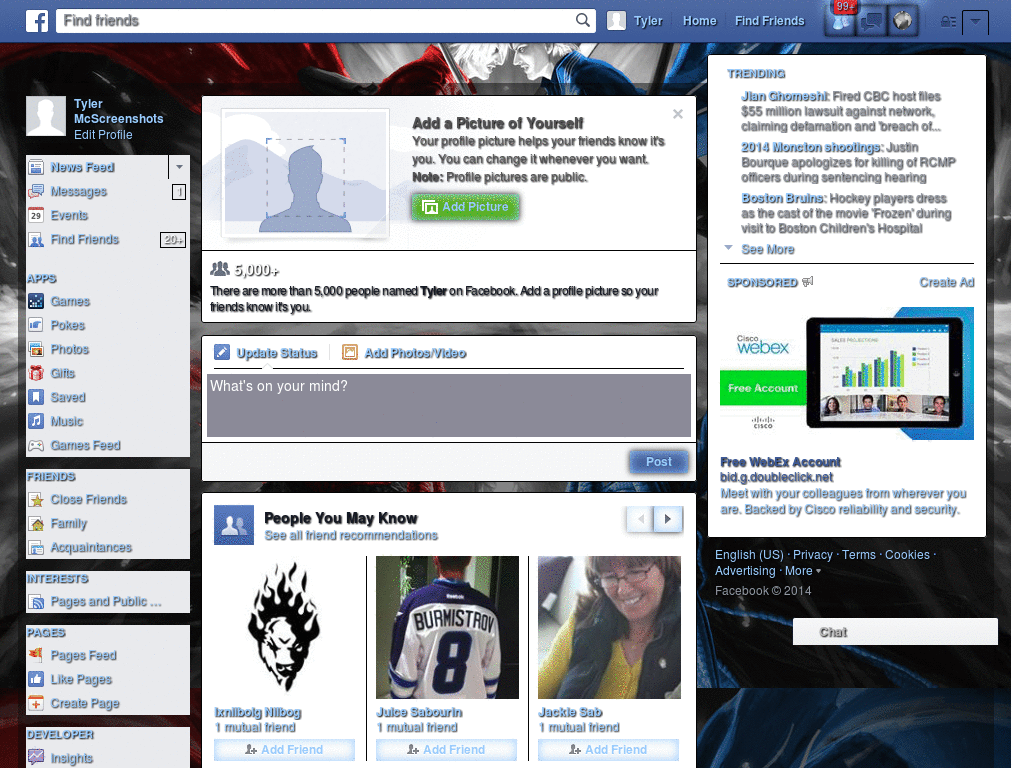This screenshot has height=768, width=1024.
Task: Click the Family house icon
Action: coord(36,524)
